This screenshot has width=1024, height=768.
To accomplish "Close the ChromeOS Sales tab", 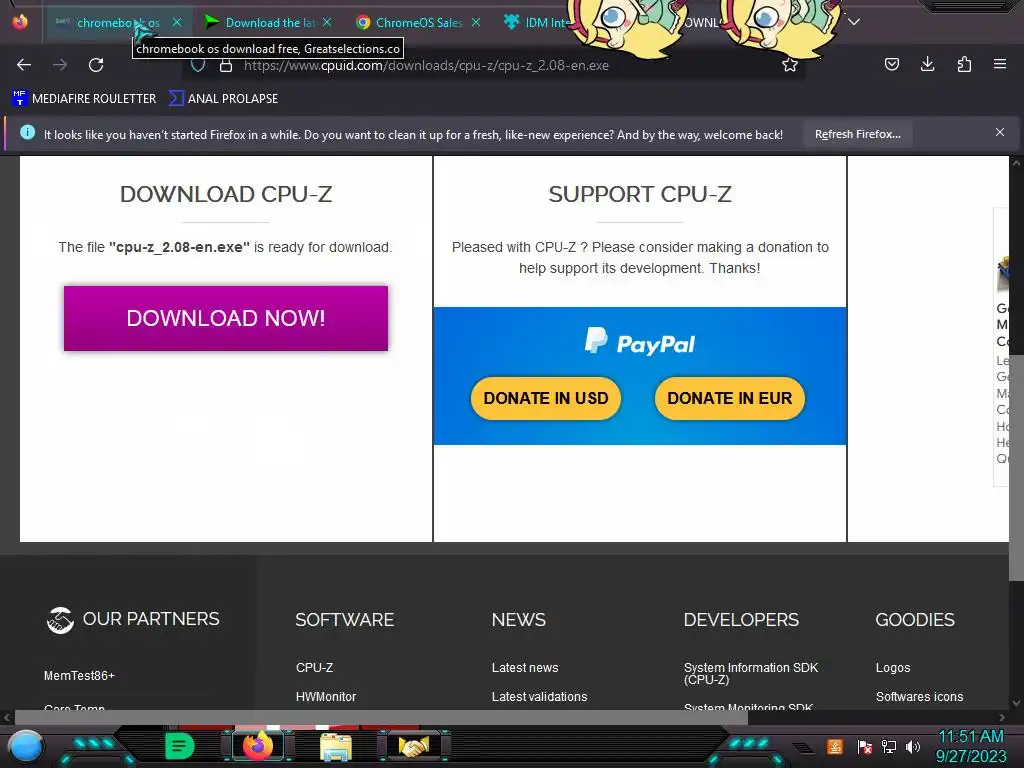I will [475, 22].
